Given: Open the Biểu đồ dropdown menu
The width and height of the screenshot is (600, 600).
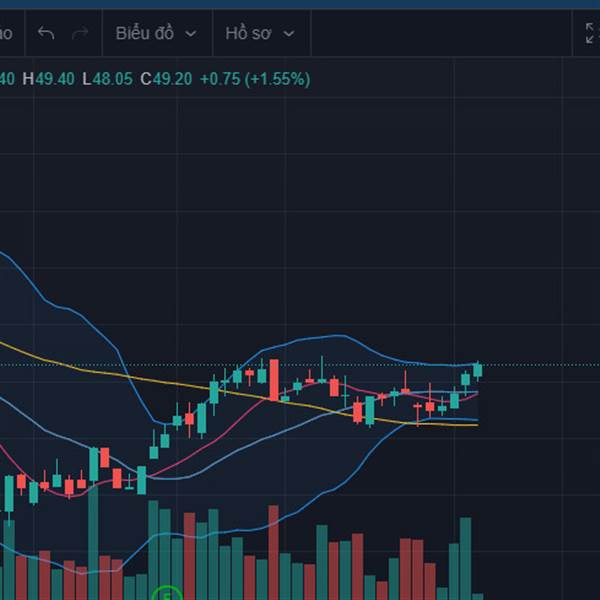Looking at the screenshot, I should pyautogui.click(x=157, y=34).
